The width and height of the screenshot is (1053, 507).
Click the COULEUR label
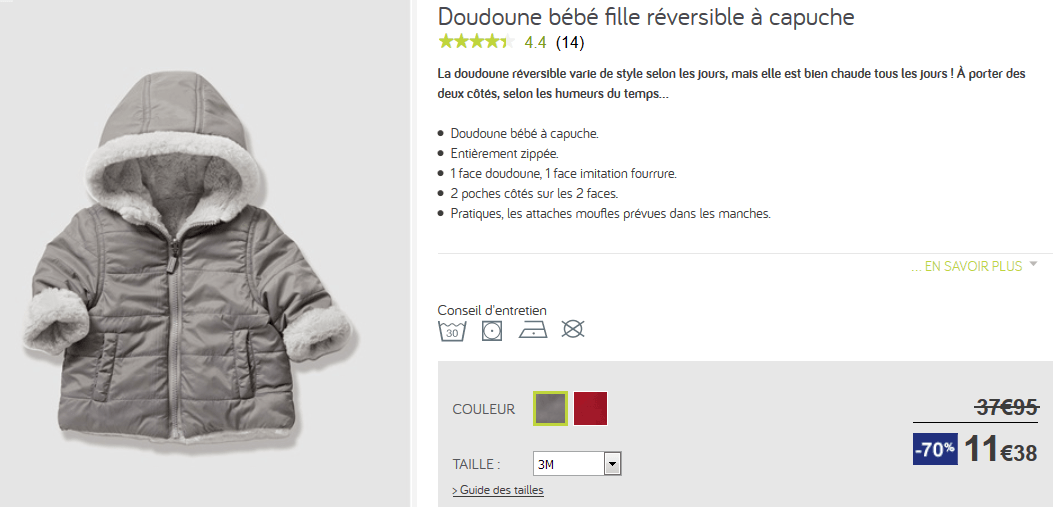point(483,409)
